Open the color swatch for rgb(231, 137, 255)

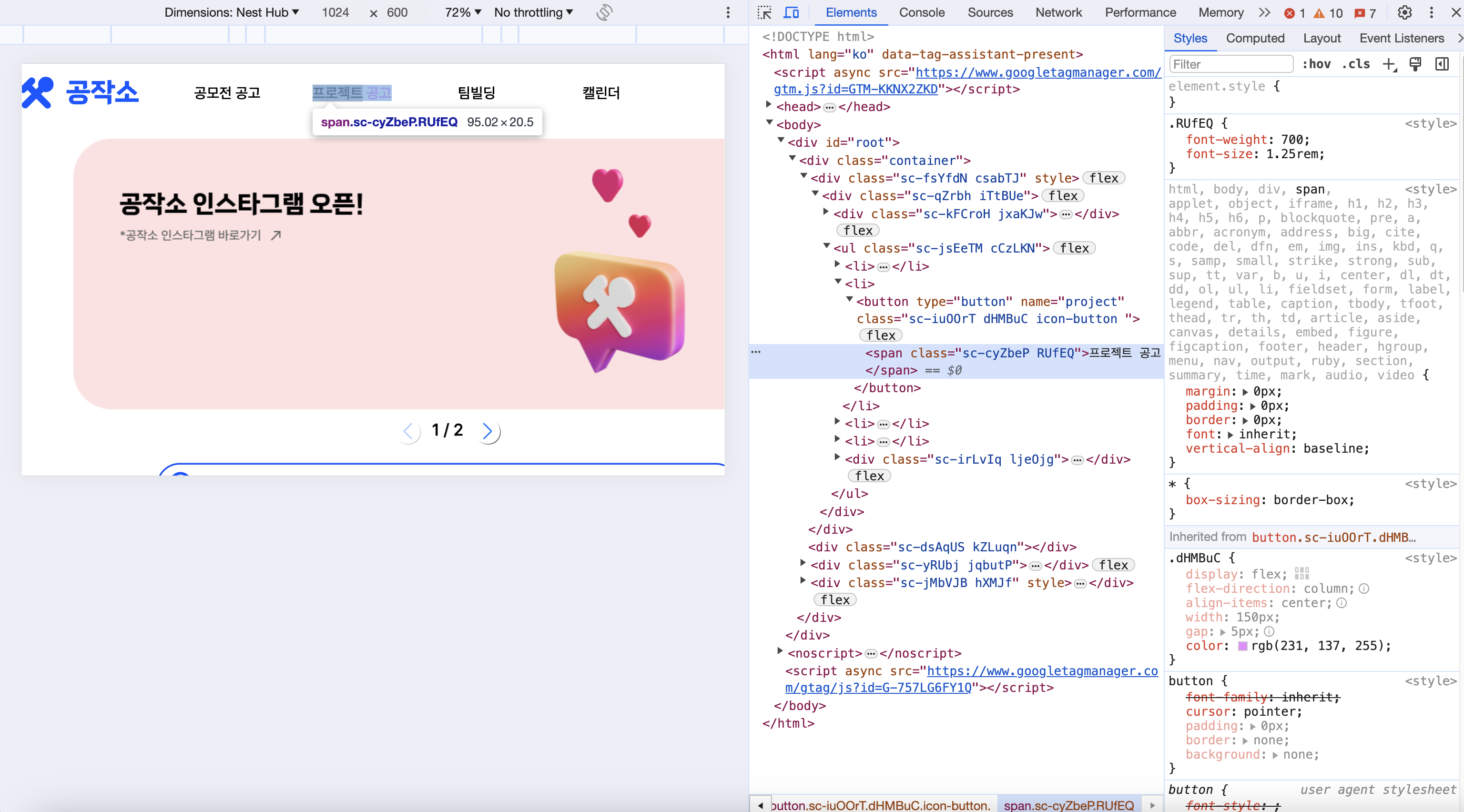point(1242,646)
